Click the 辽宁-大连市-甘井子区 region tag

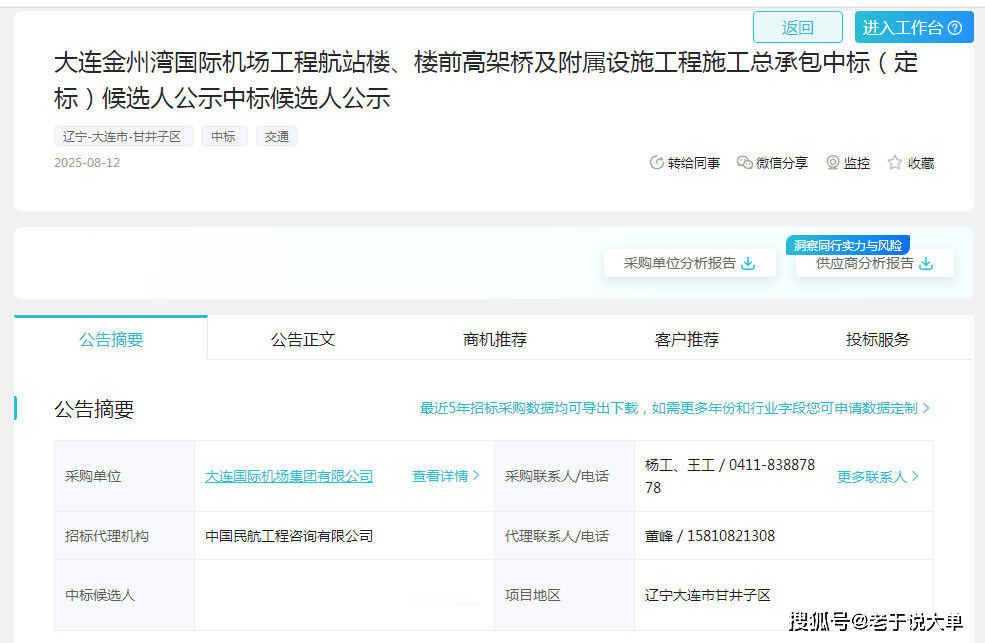pyautogui.click(x=122, y=137)
